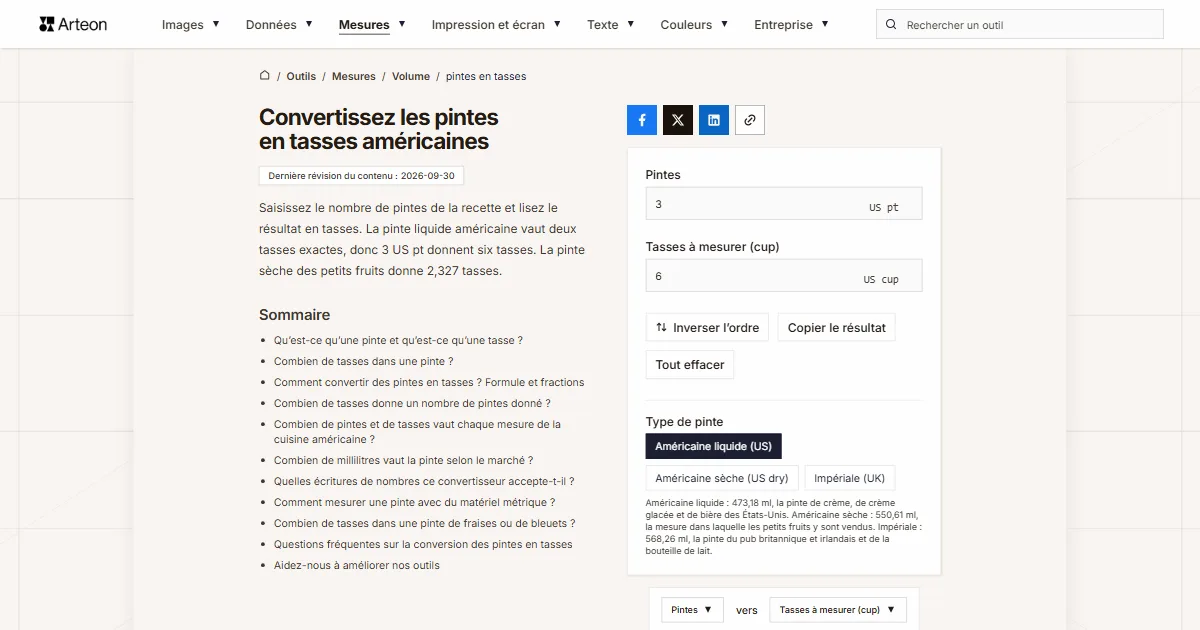Click the Rechercher un outil search box
Viewport: 1200px width, 630px height.
[1019, 25]
